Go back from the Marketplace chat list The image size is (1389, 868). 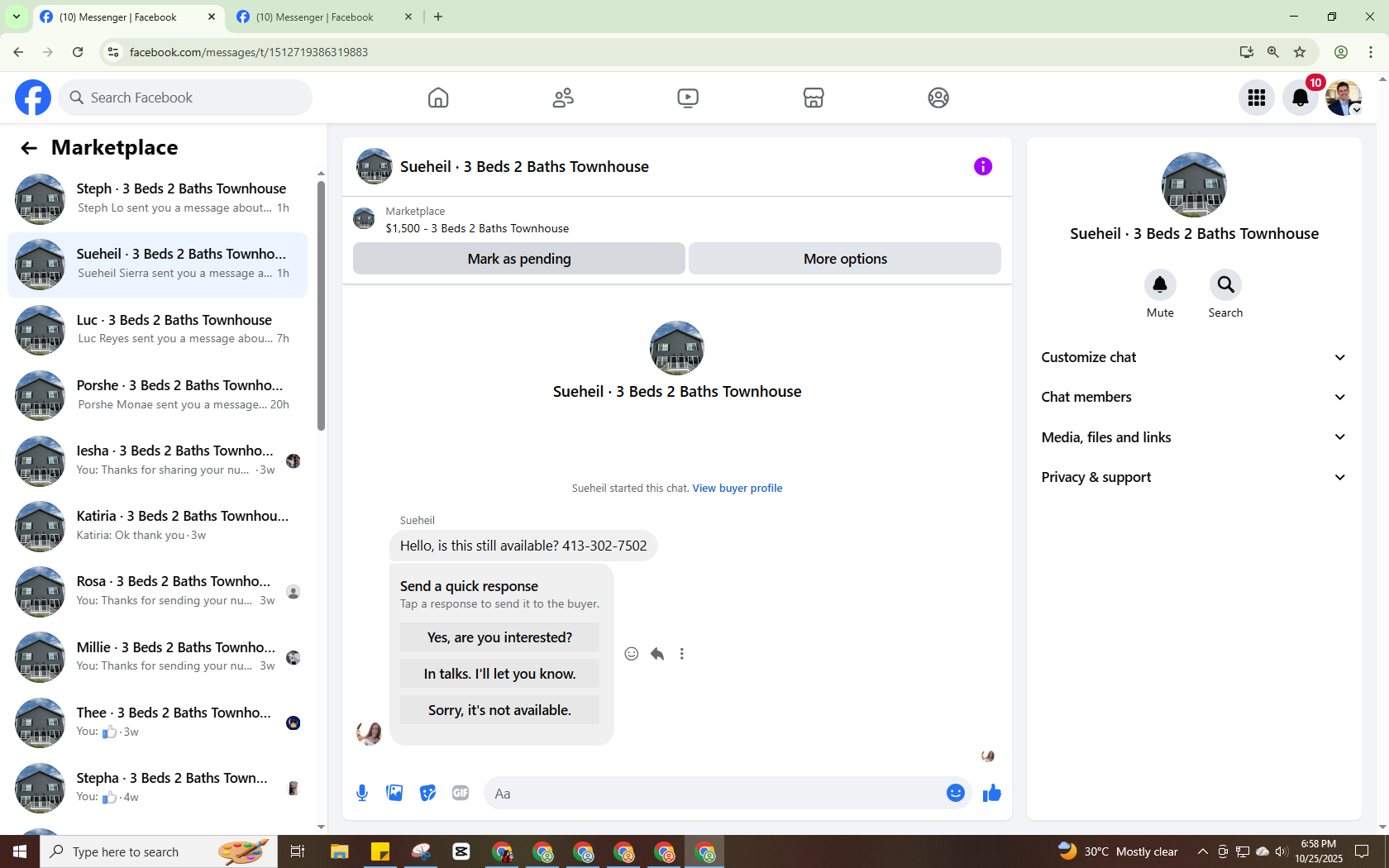click(x=29, y=148)
